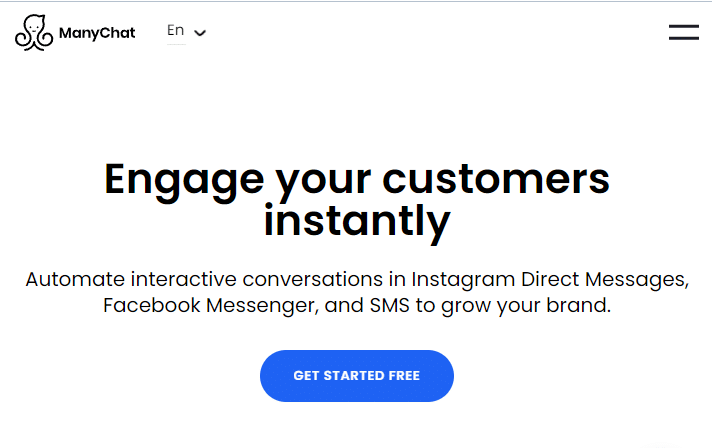Click the GET STARTED FREE button

pos(356,375)
